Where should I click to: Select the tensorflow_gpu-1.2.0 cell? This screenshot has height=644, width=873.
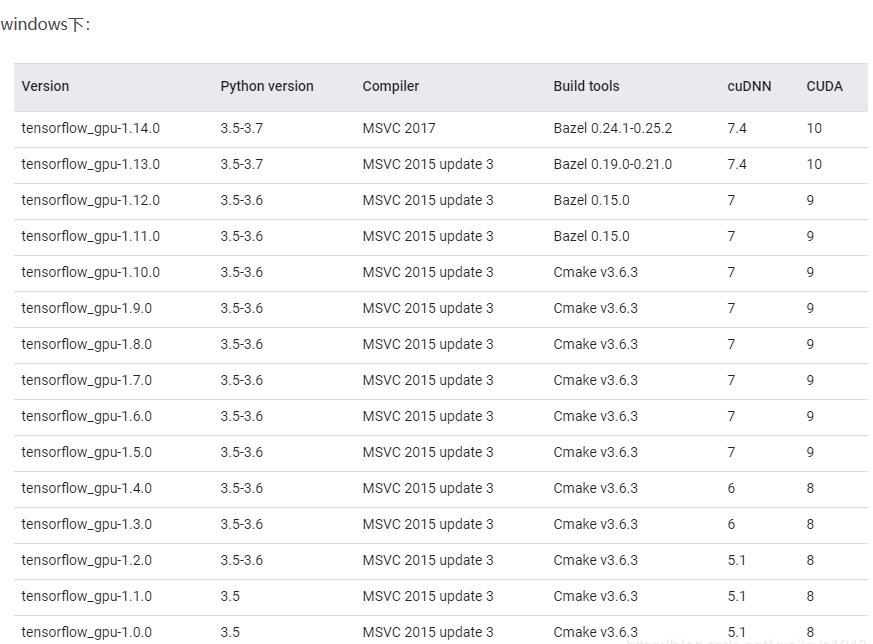click(x=86, y=561)
